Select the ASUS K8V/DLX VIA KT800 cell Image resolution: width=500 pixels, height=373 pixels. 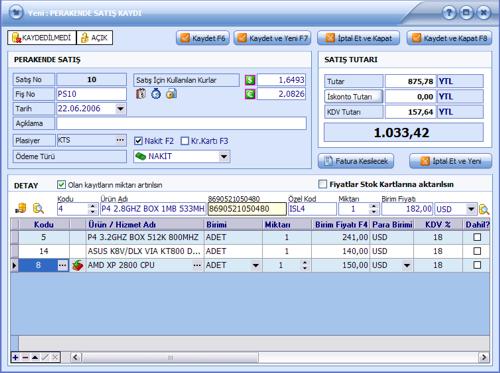[145, 251]
